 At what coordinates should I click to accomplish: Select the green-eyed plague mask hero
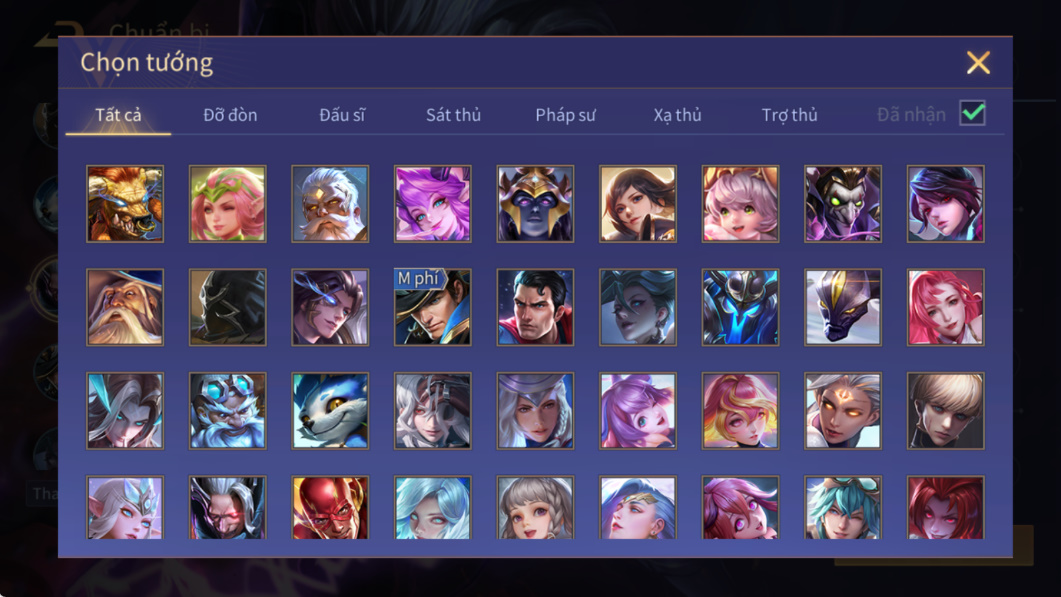click(x=842, y=204)
